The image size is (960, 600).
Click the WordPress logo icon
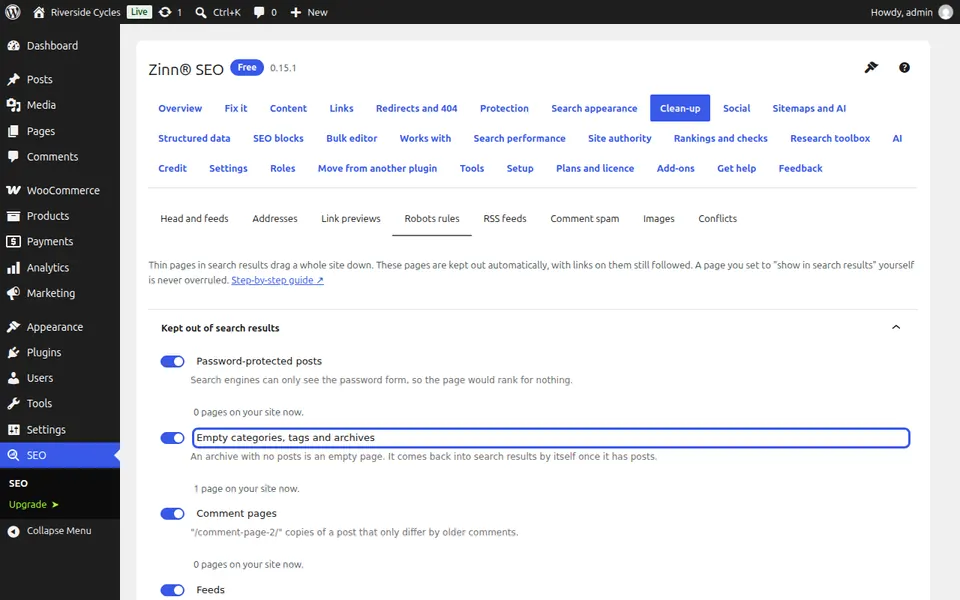pyautogui.click(x=12, y=12)
